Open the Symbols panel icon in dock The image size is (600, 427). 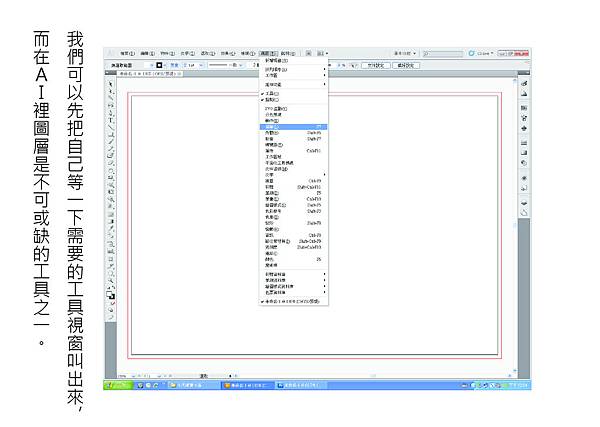point(524,128)
